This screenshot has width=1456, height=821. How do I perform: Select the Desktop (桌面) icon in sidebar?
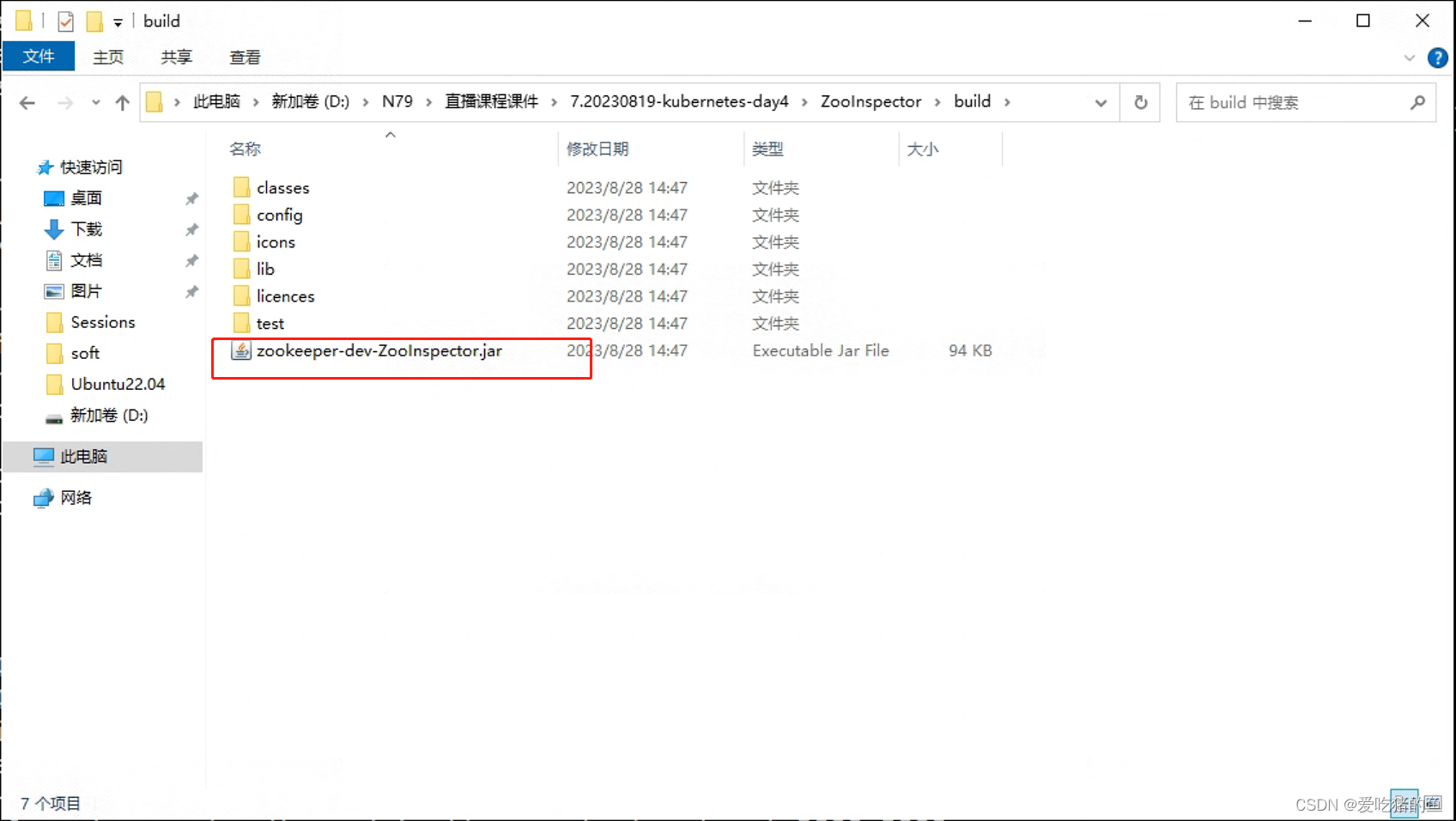(54, 198)
